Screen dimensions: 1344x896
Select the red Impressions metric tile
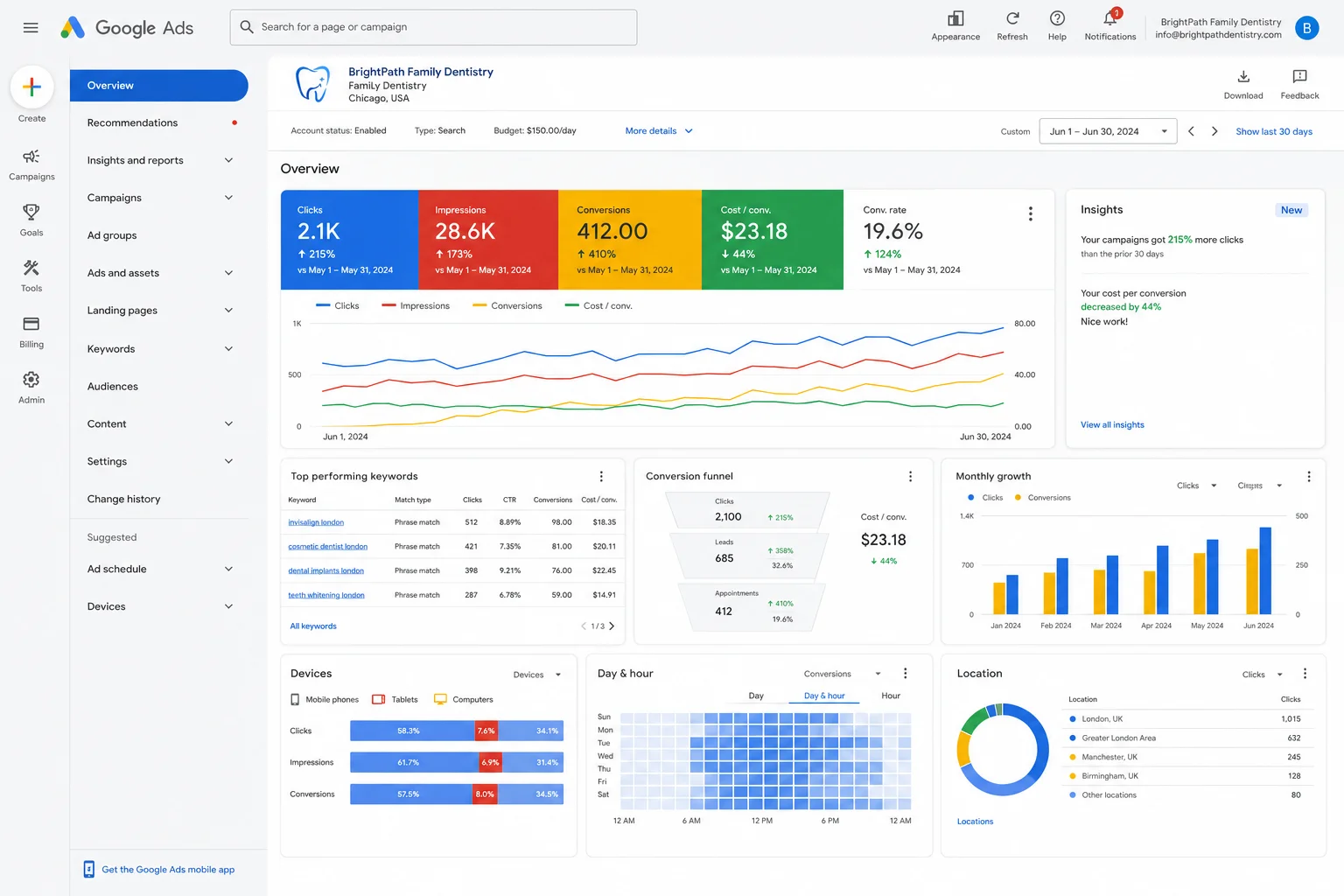tap(488, 240)
